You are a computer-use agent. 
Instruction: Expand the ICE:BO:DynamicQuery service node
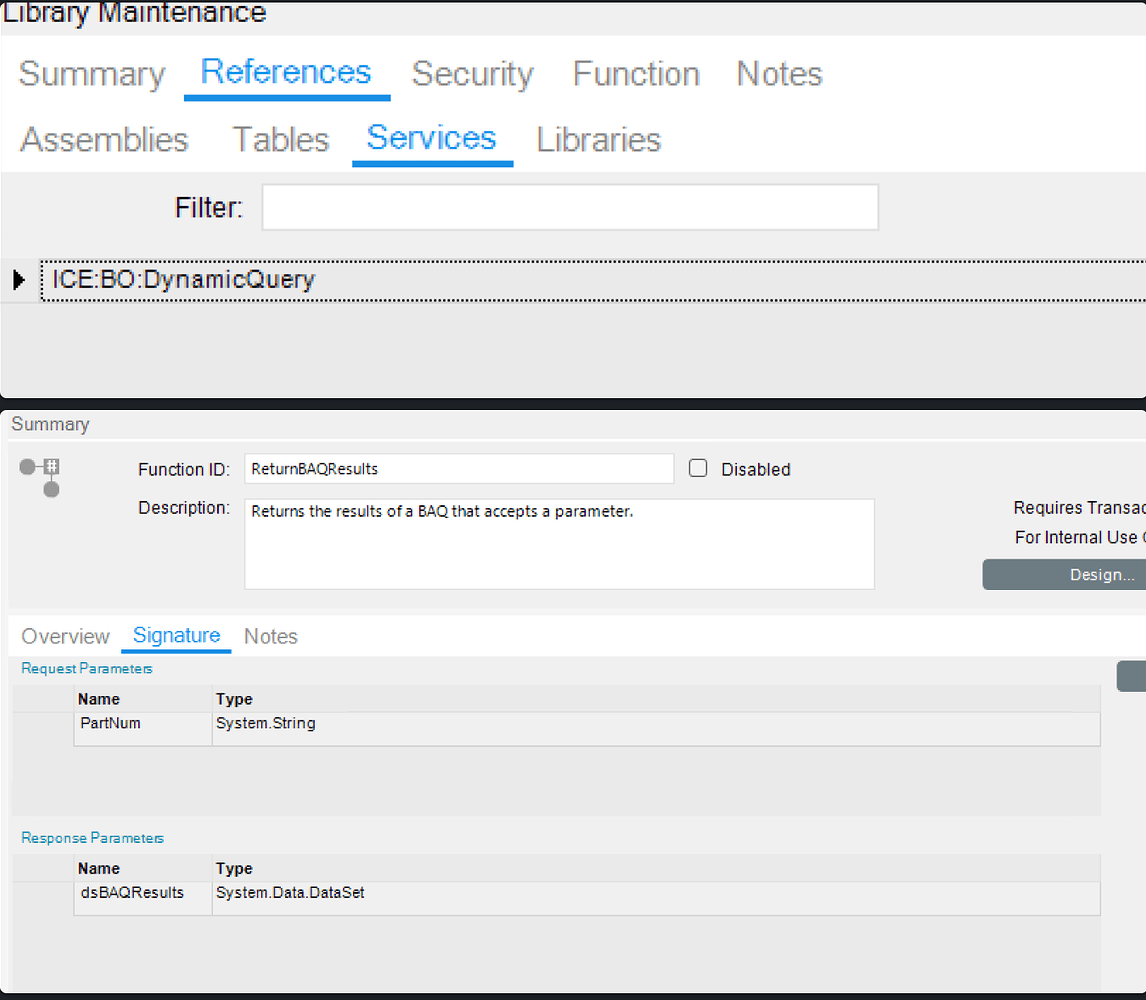[x=17, y=280]
